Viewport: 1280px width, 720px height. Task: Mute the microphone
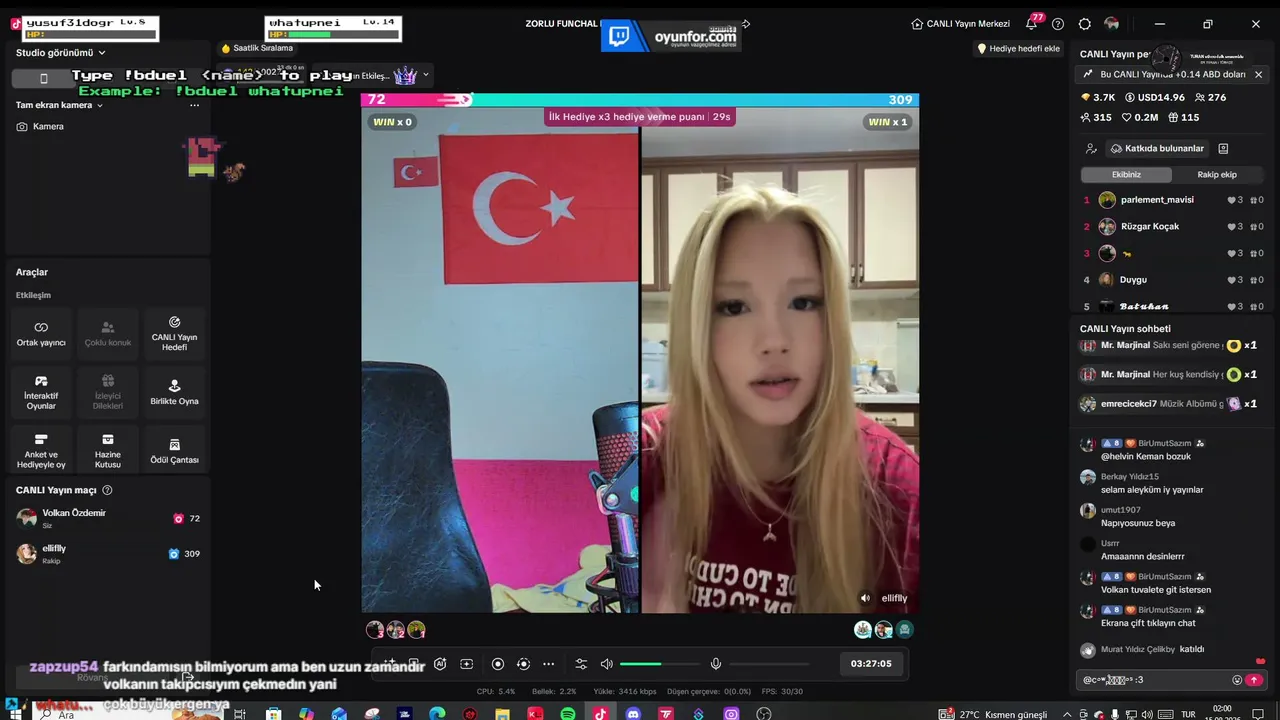click(716, 664)
